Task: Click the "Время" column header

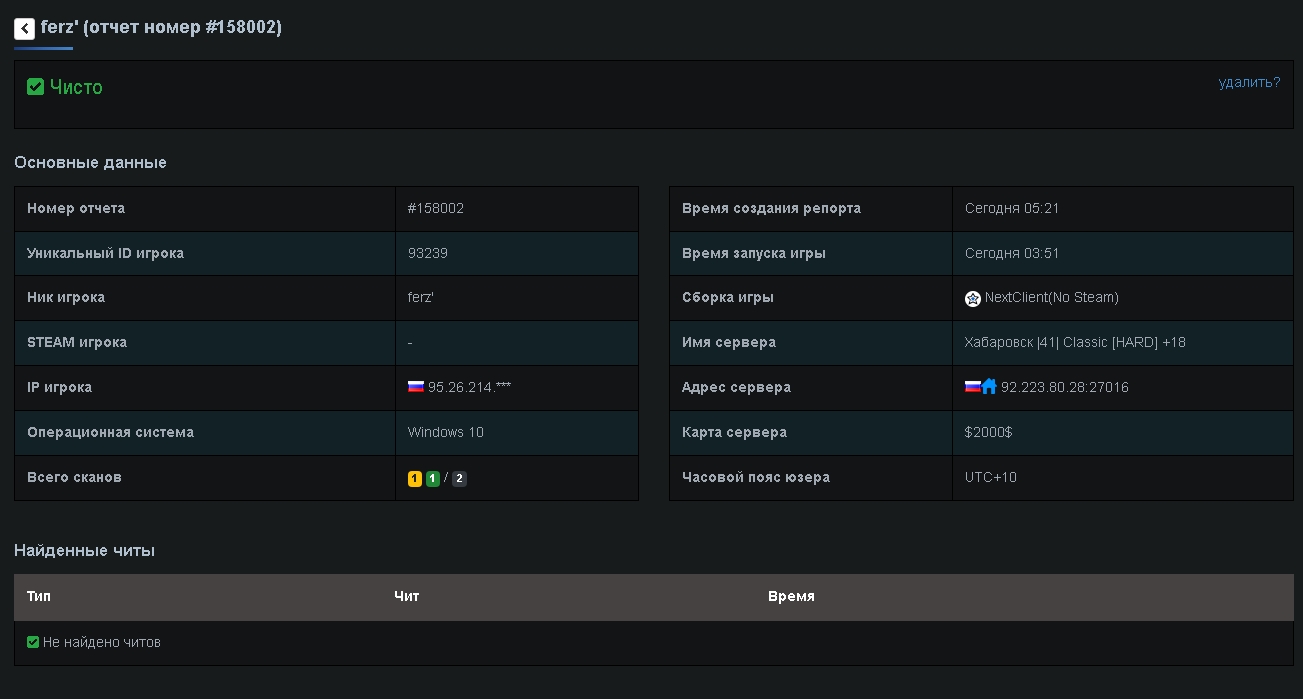Action: 791,596
